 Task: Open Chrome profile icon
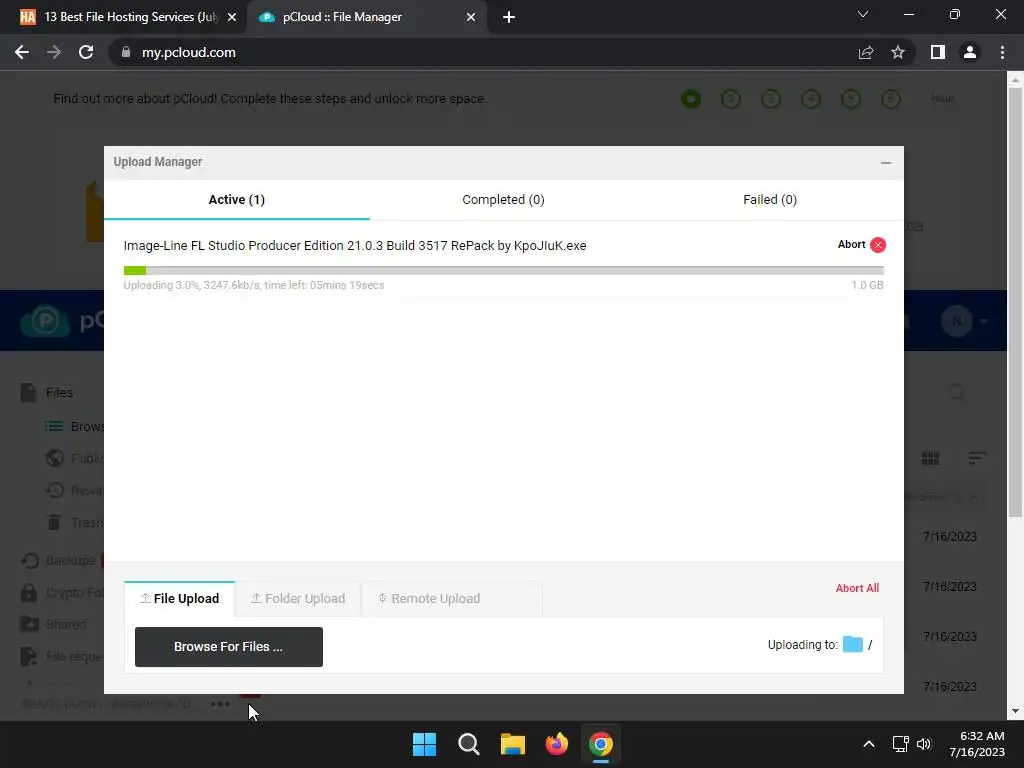tap(970, 52)
